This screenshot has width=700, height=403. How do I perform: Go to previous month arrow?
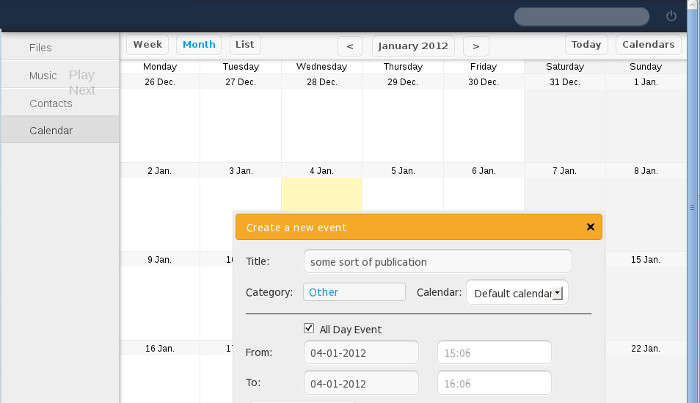(x=349, y=46)
